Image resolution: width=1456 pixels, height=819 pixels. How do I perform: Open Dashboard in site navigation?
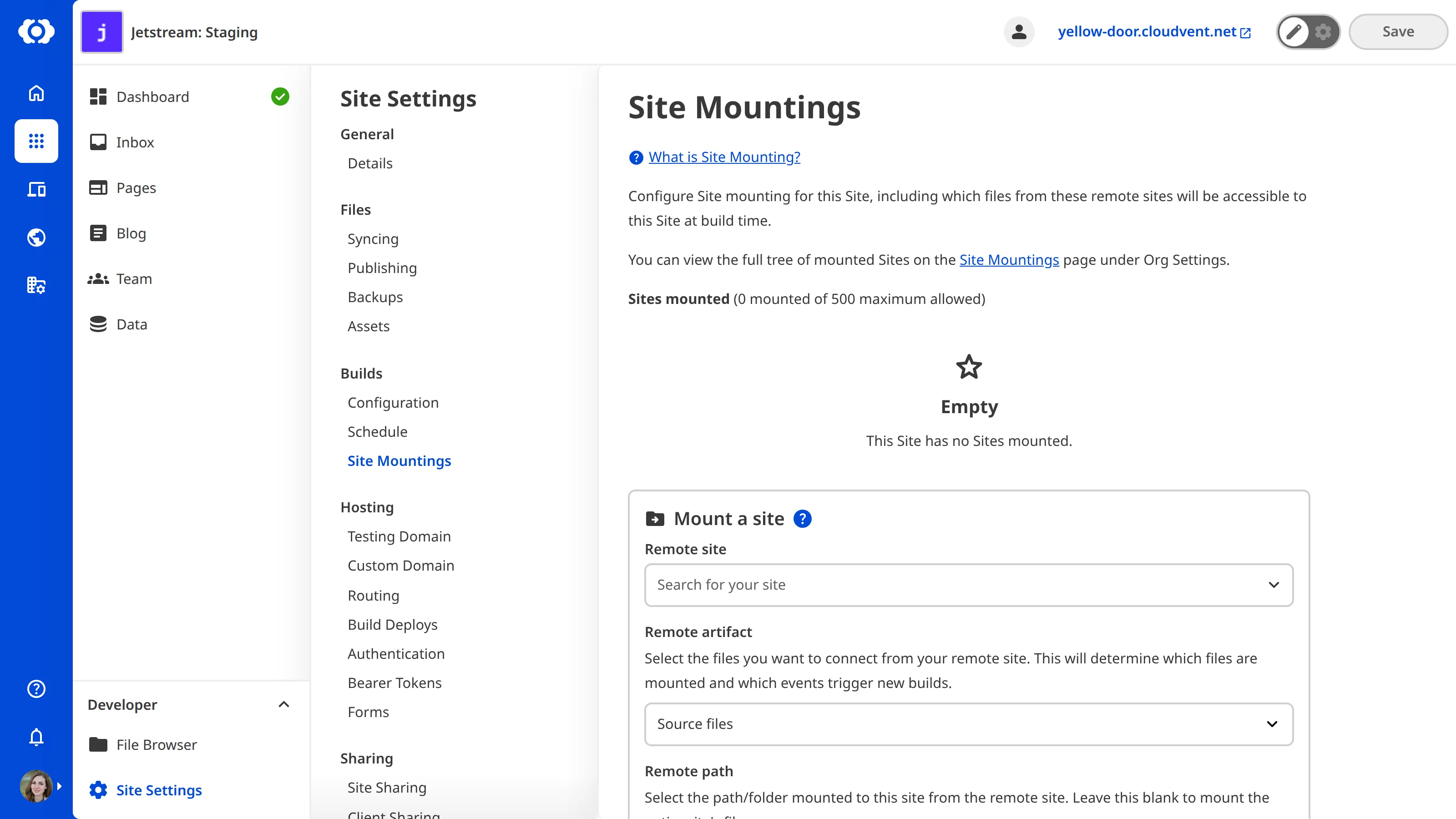(152, 96)
